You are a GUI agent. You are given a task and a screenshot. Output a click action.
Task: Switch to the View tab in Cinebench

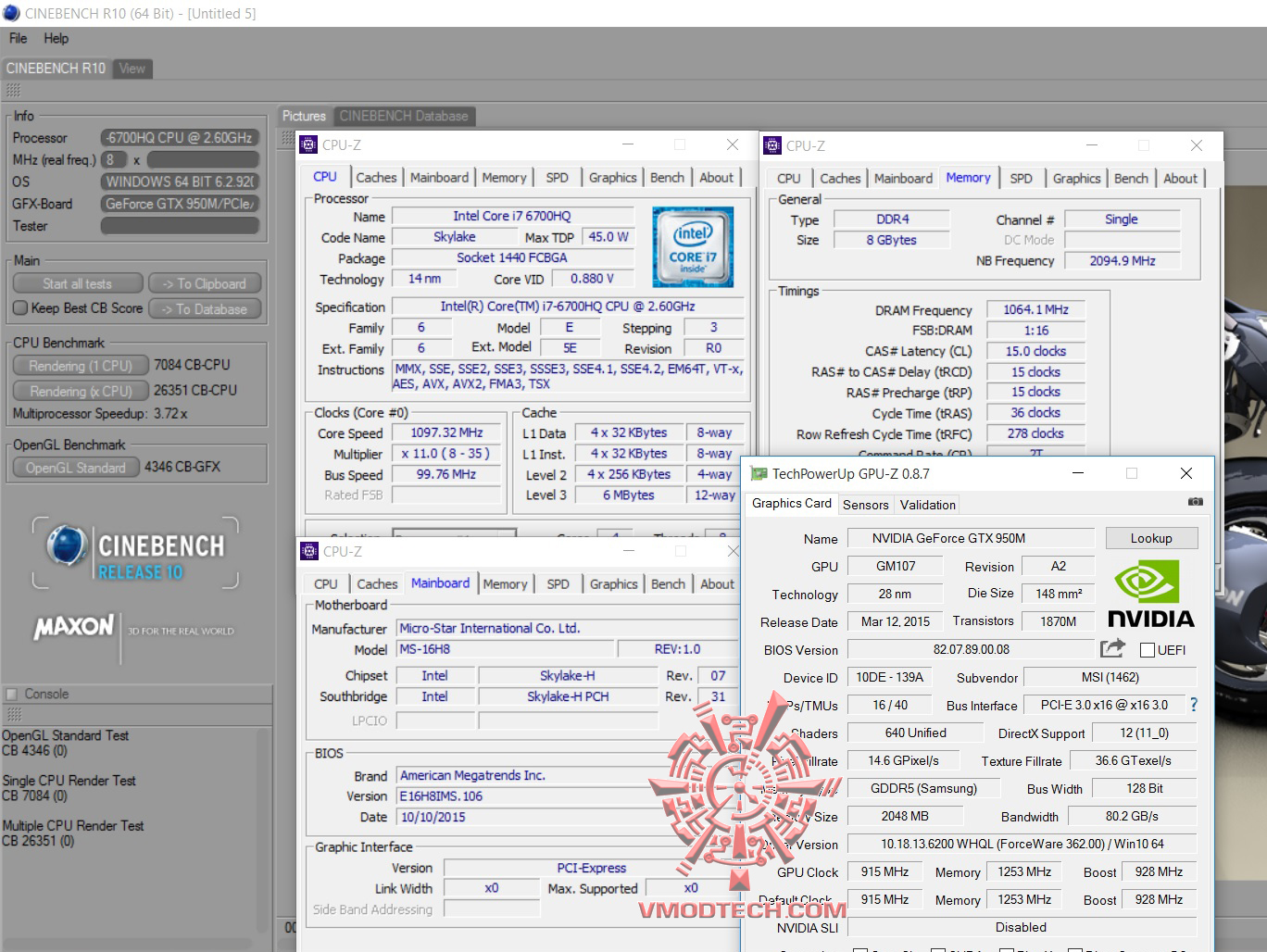(132, 69)
